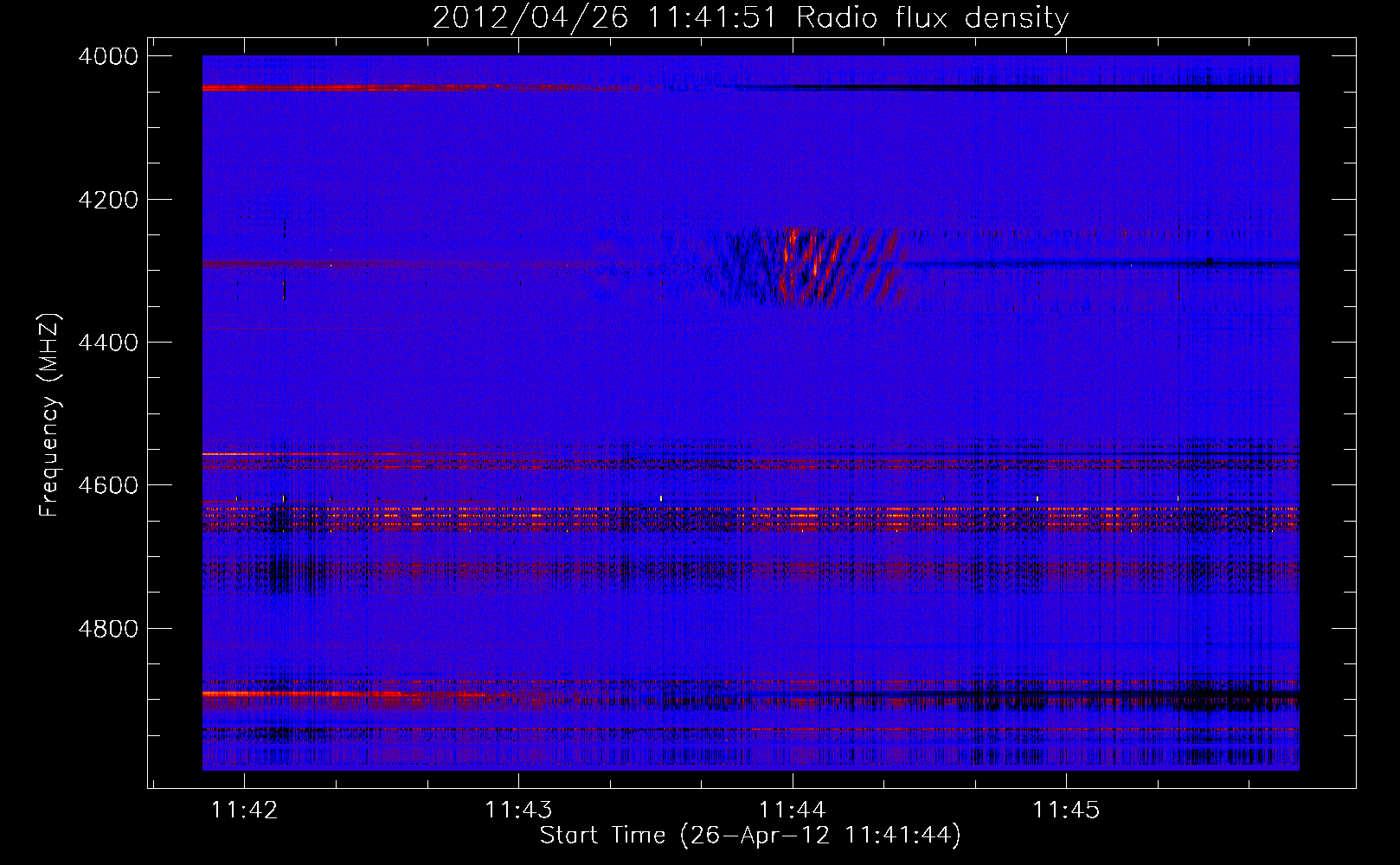Select the 4000 frequency axis label
The image size is (1400, 865).
pos(107,56)
